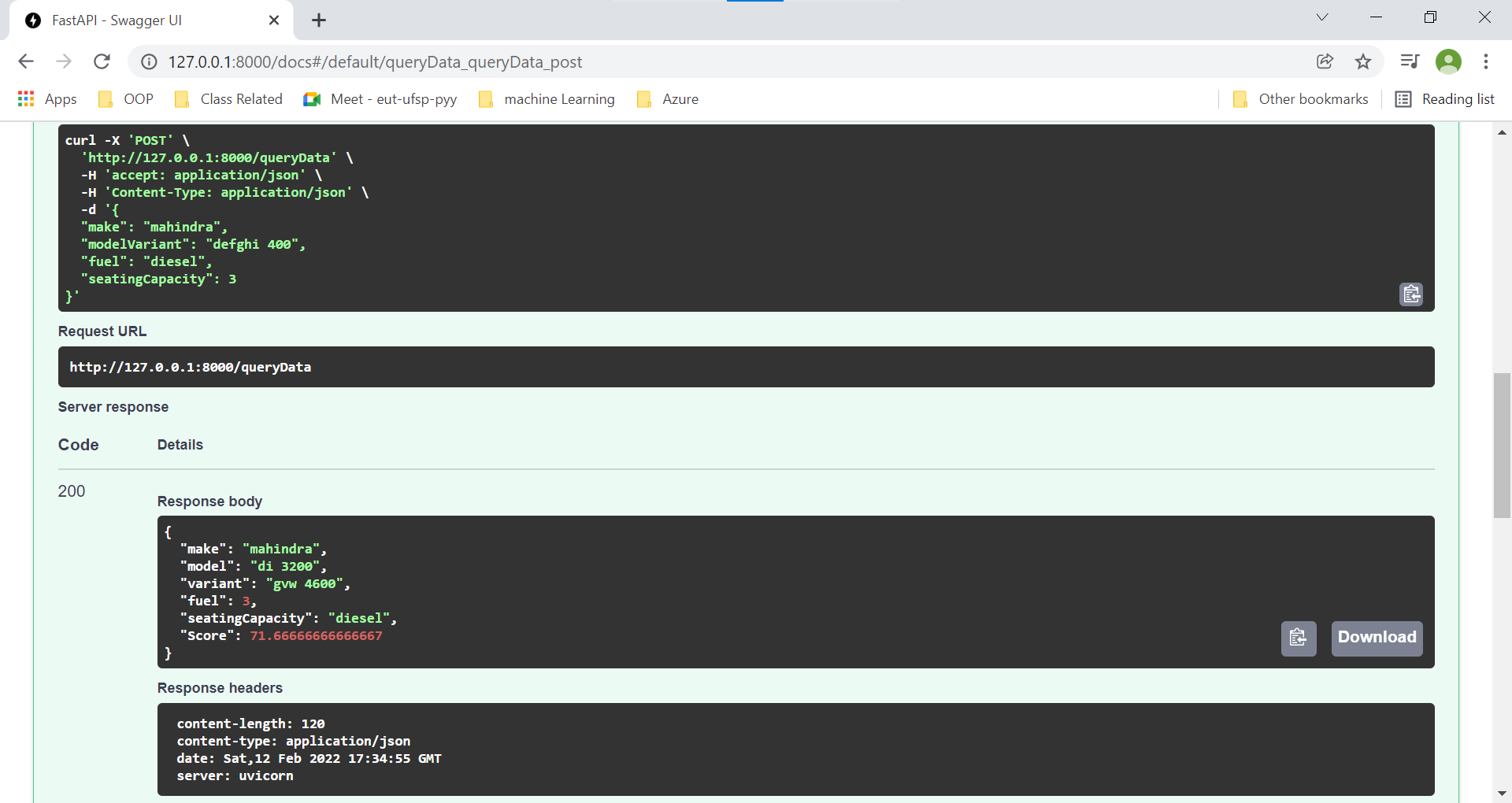Go back to previous page
This screenshot has height=803, width=1512.
click(26, 61)
